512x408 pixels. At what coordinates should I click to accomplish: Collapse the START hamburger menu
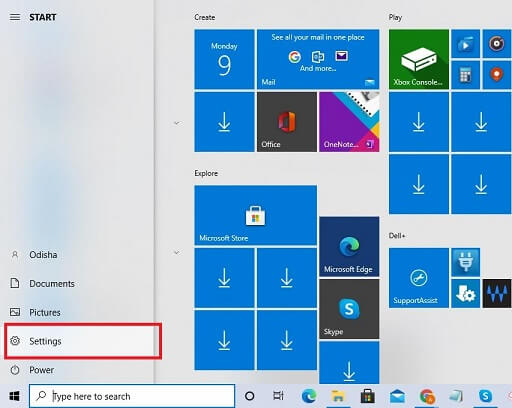15,17
